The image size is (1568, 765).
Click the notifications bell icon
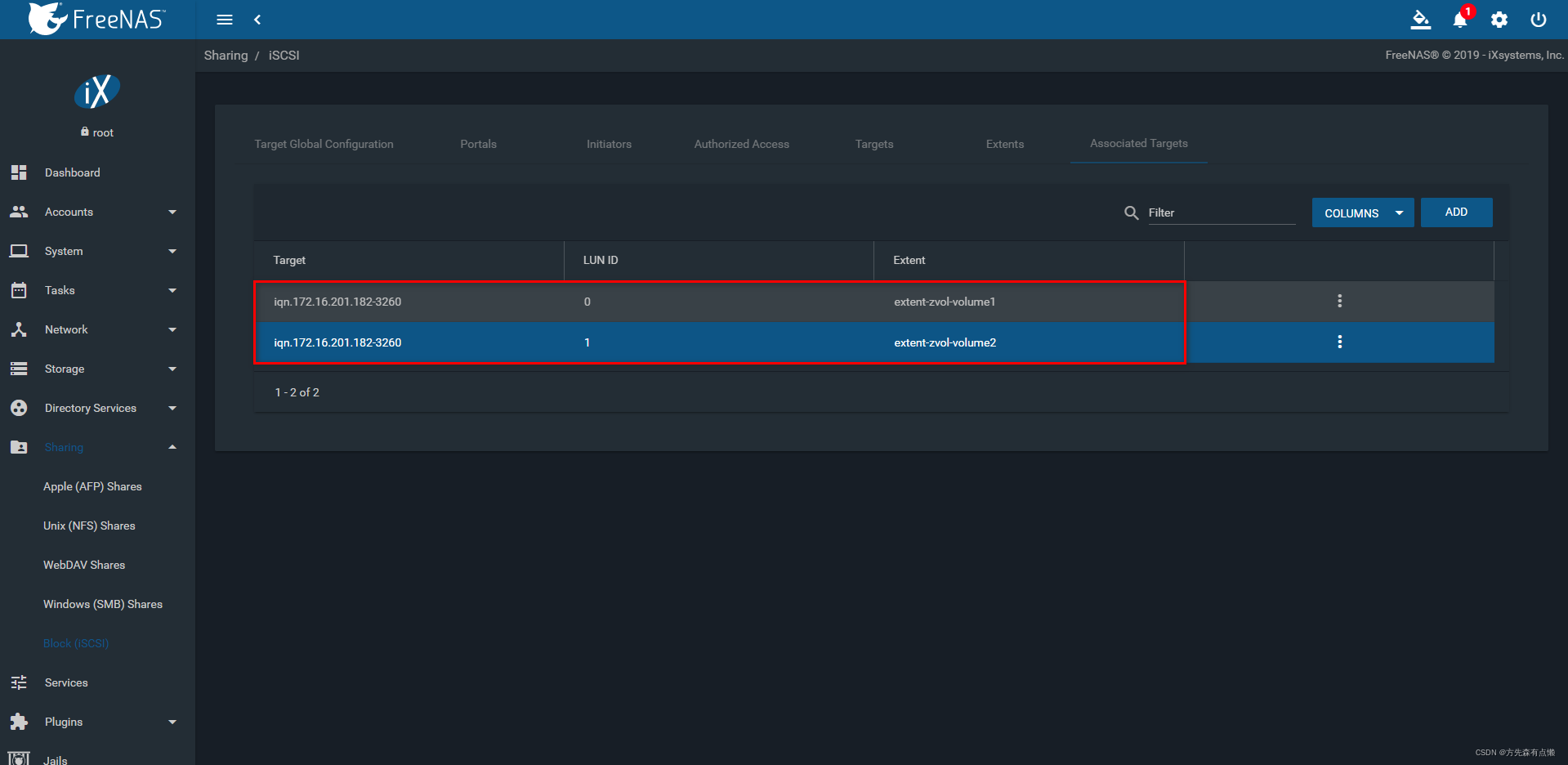(x=1459, y=20)
